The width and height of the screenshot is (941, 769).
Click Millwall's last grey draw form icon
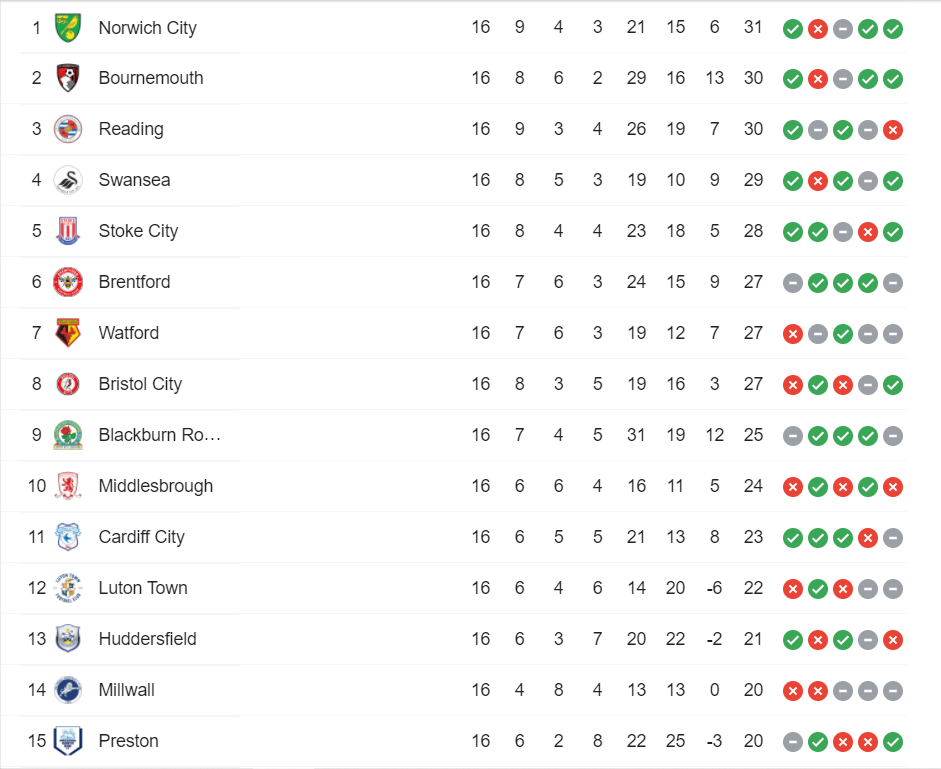click(x=893, y=691)
